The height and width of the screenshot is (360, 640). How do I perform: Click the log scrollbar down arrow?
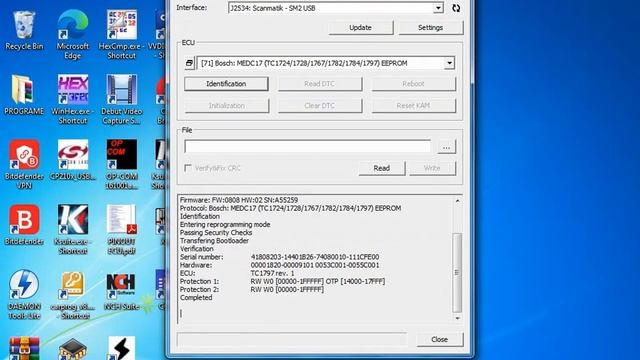coord(457,318)
